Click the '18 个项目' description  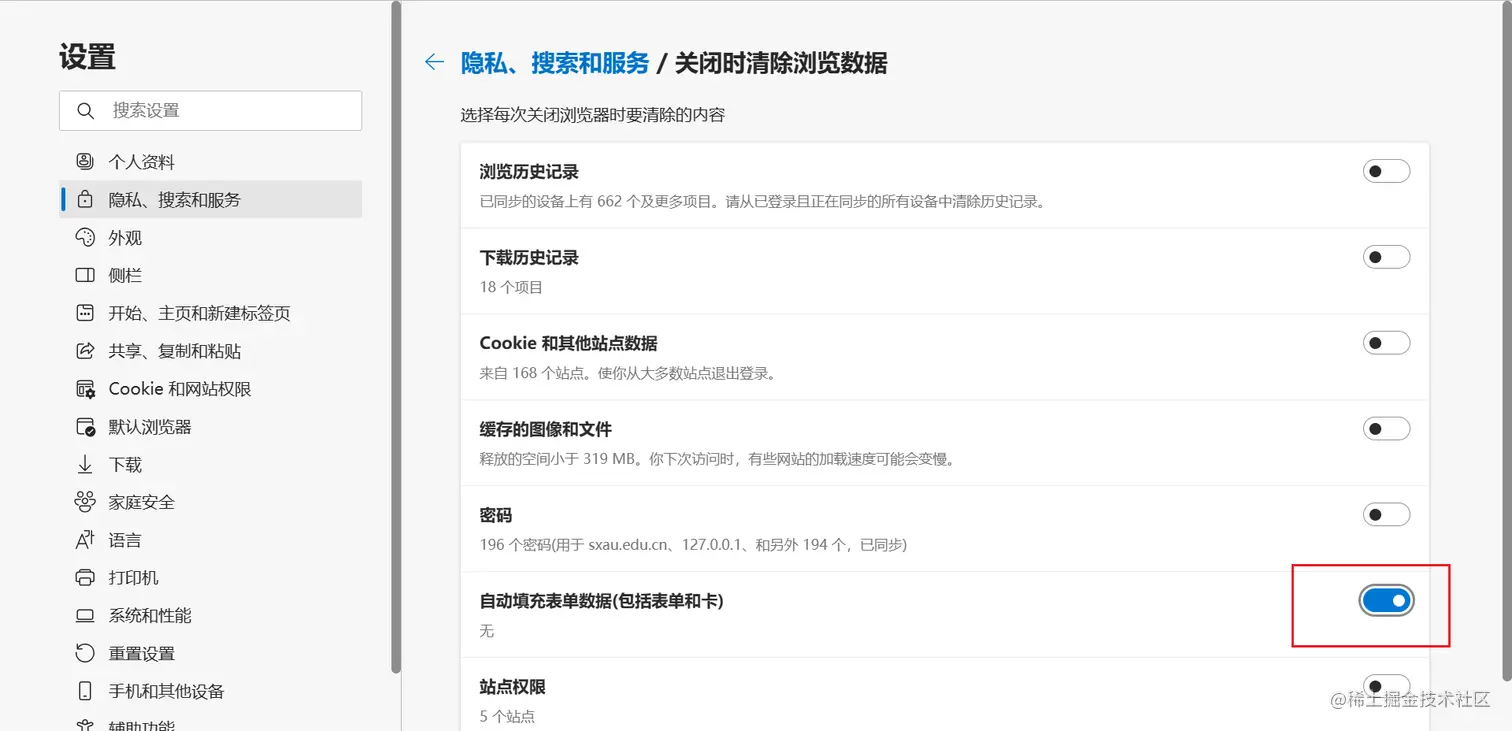coord(511,287)
